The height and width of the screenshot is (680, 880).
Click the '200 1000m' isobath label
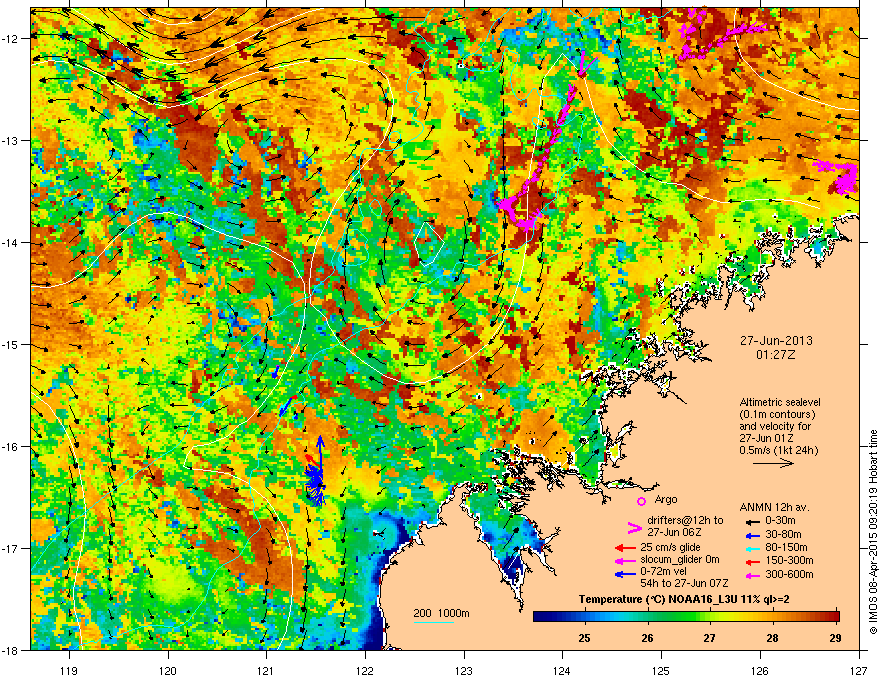click(441, 613)
